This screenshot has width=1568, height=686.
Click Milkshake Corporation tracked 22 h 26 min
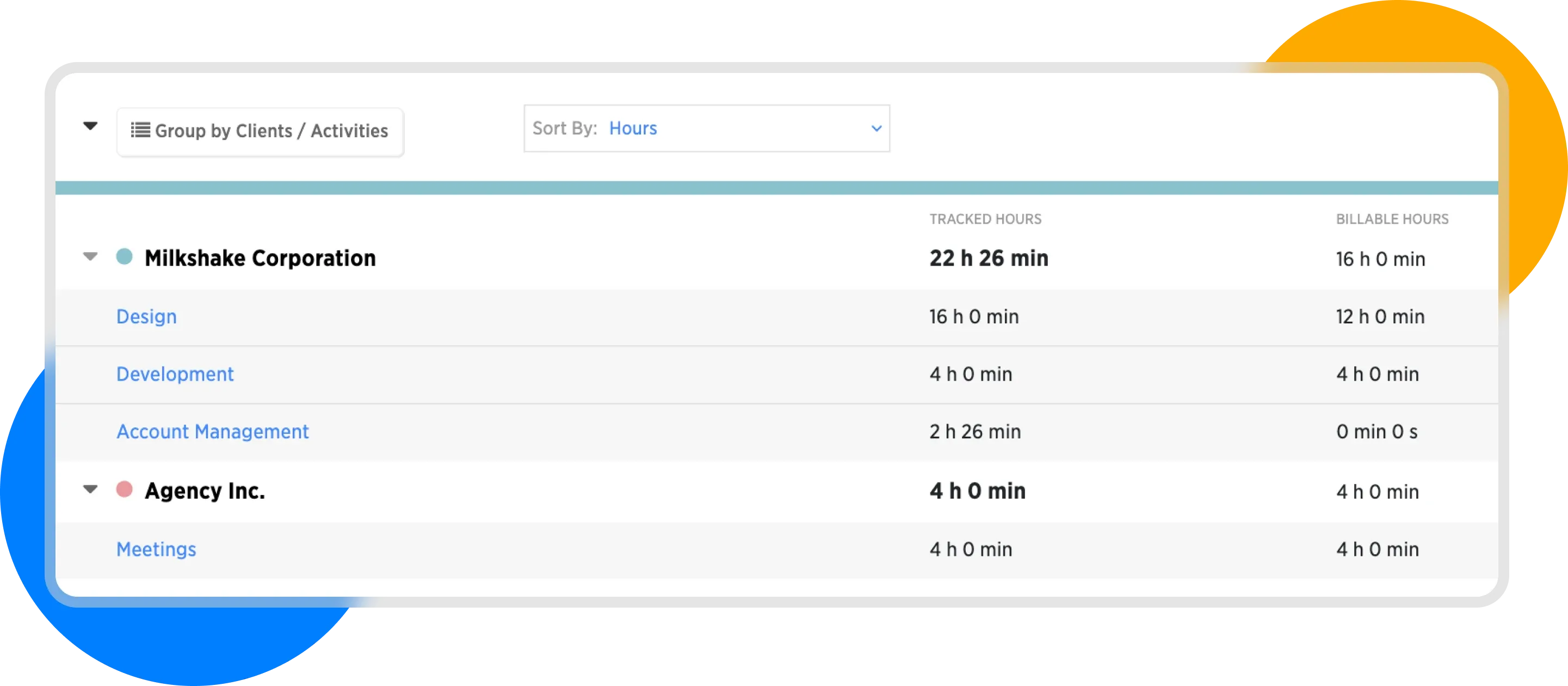click(989, 258)
